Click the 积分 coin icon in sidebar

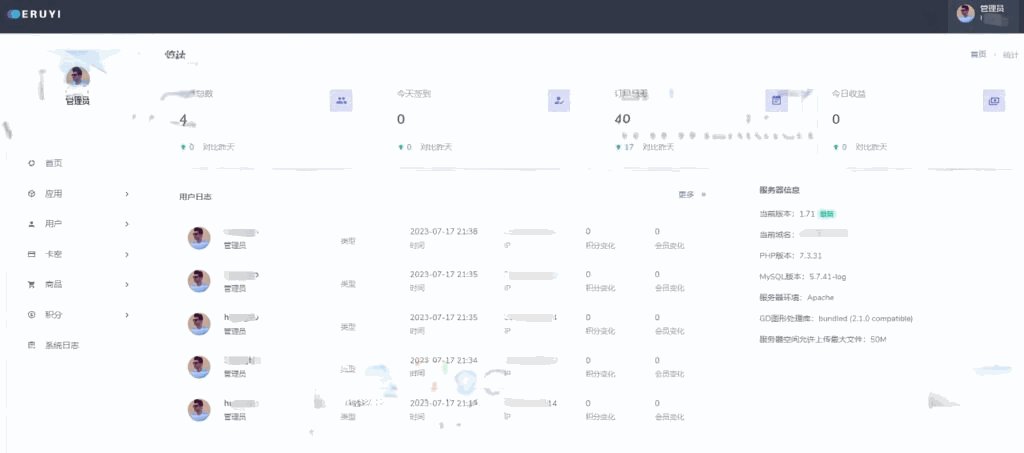[31, 315]
